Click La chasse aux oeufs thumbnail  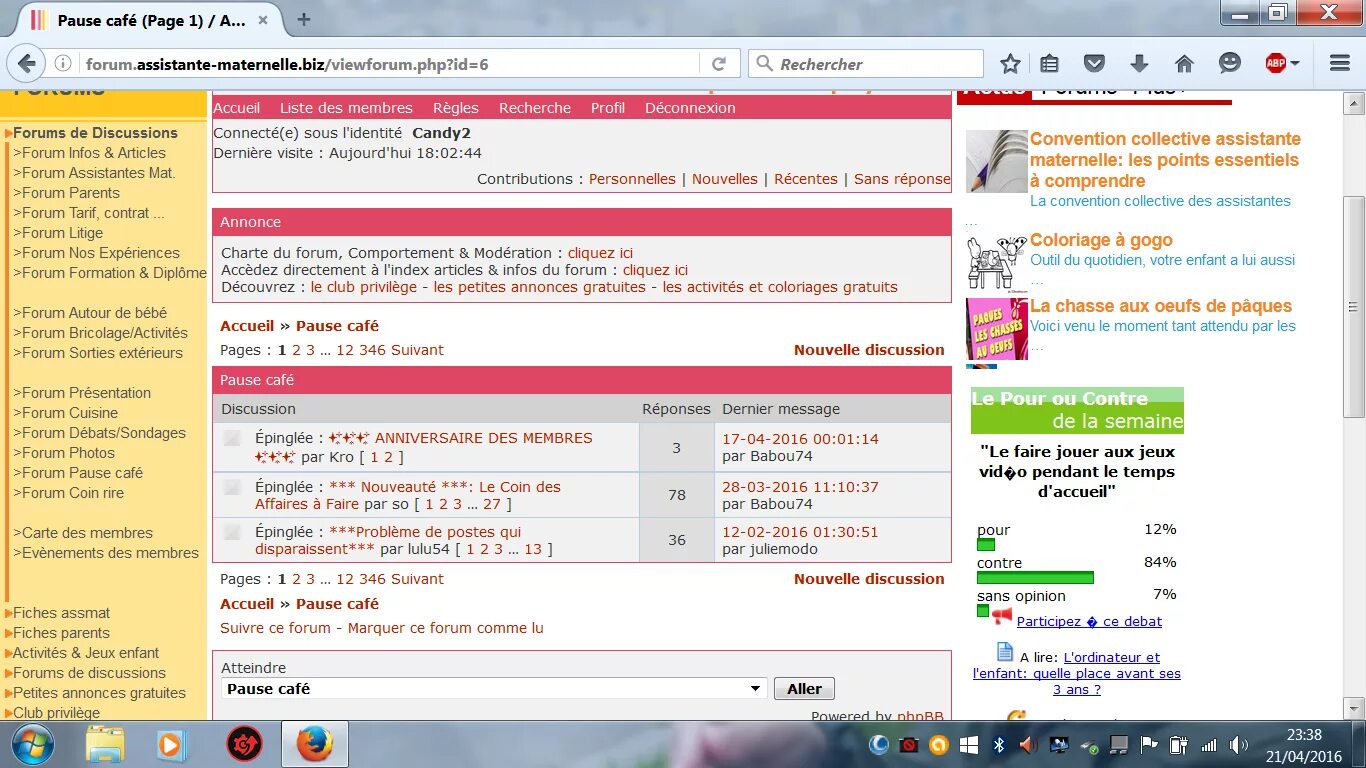point(996,329)
